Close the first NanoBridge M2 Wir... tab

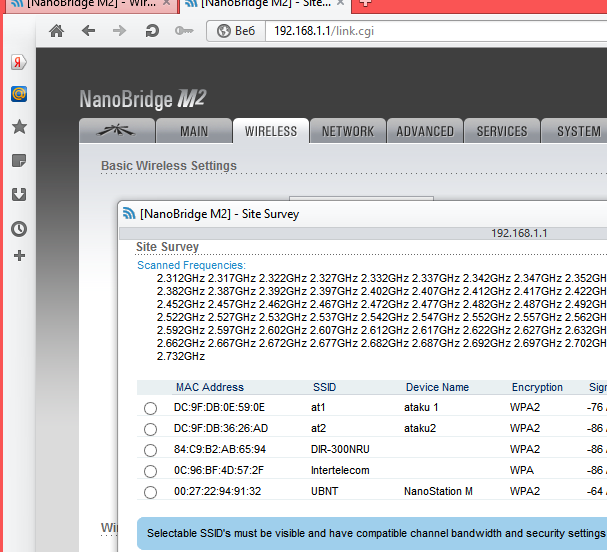pos(166,3)
